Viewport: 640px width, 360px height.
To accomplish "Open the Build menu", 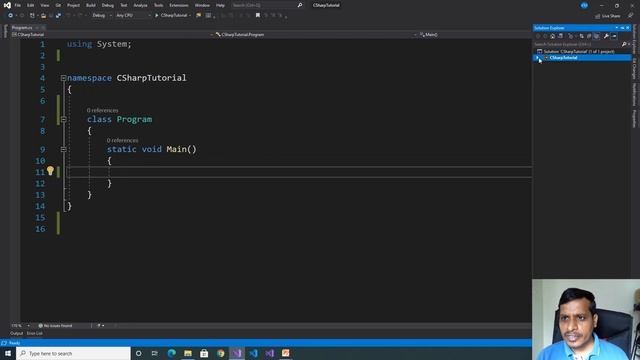I will (x=91, y=5).
